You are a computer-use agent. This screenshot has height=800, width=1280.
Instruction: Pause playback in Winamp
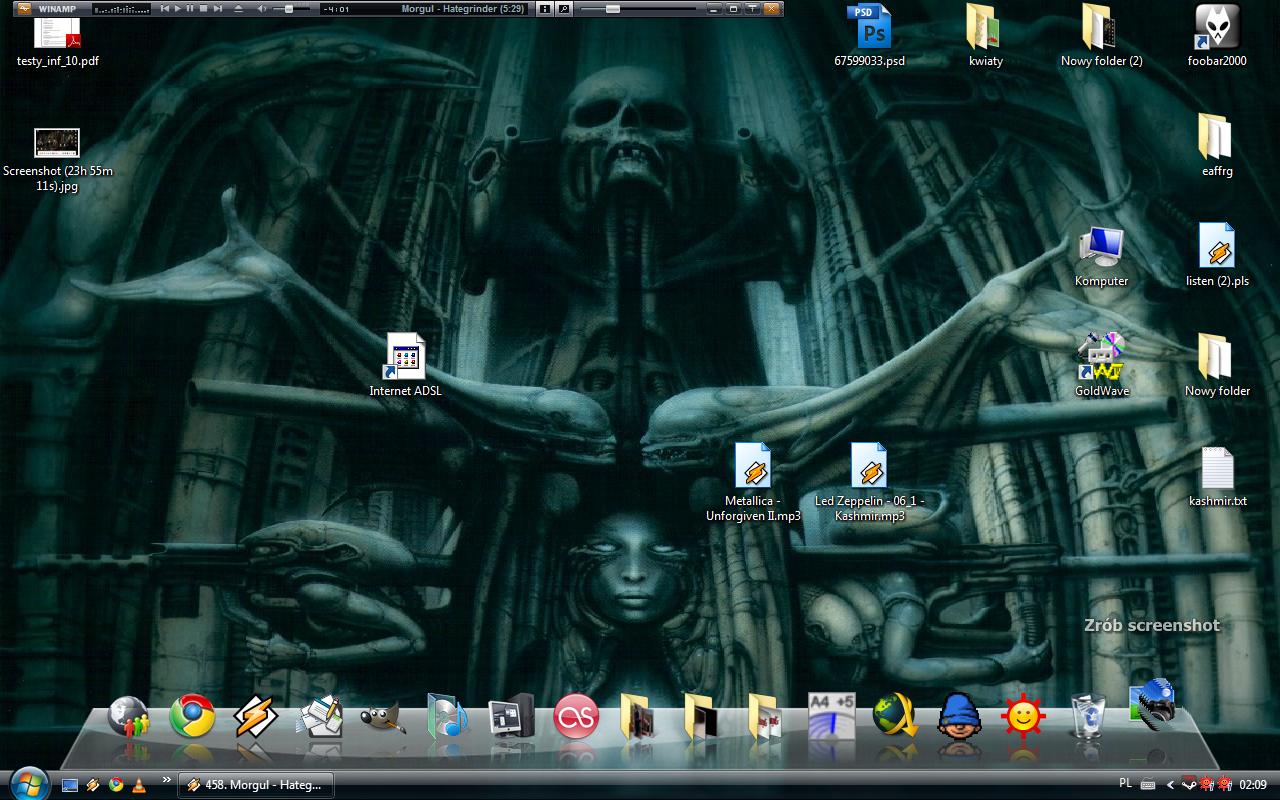(190, 8)
